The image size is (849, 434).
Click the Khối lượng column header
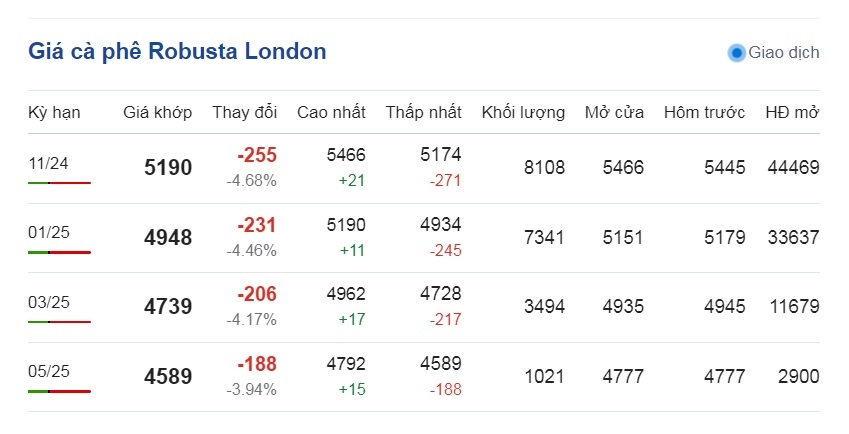[523, 113]
